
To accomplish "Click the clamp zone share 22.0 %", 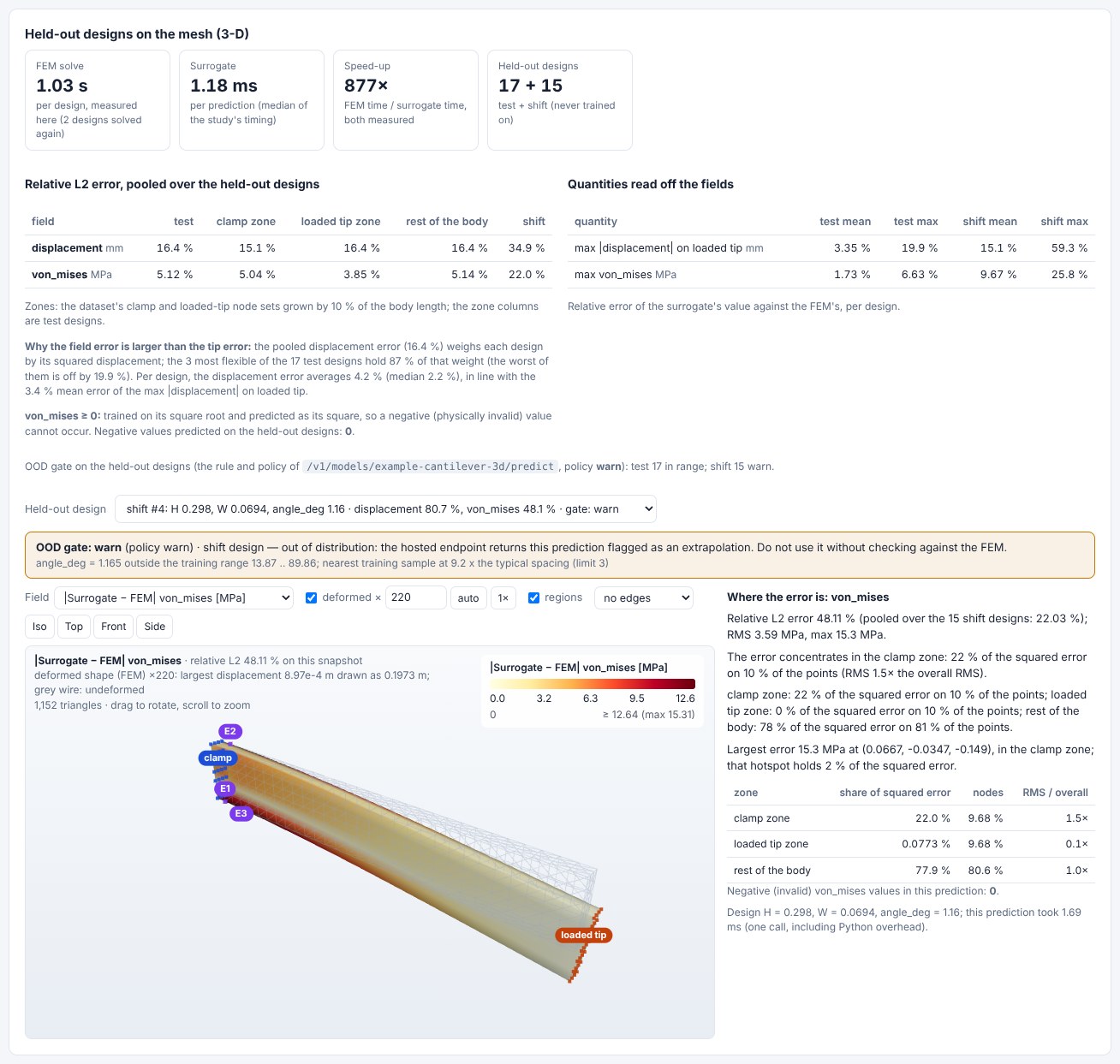I will 932,818.
